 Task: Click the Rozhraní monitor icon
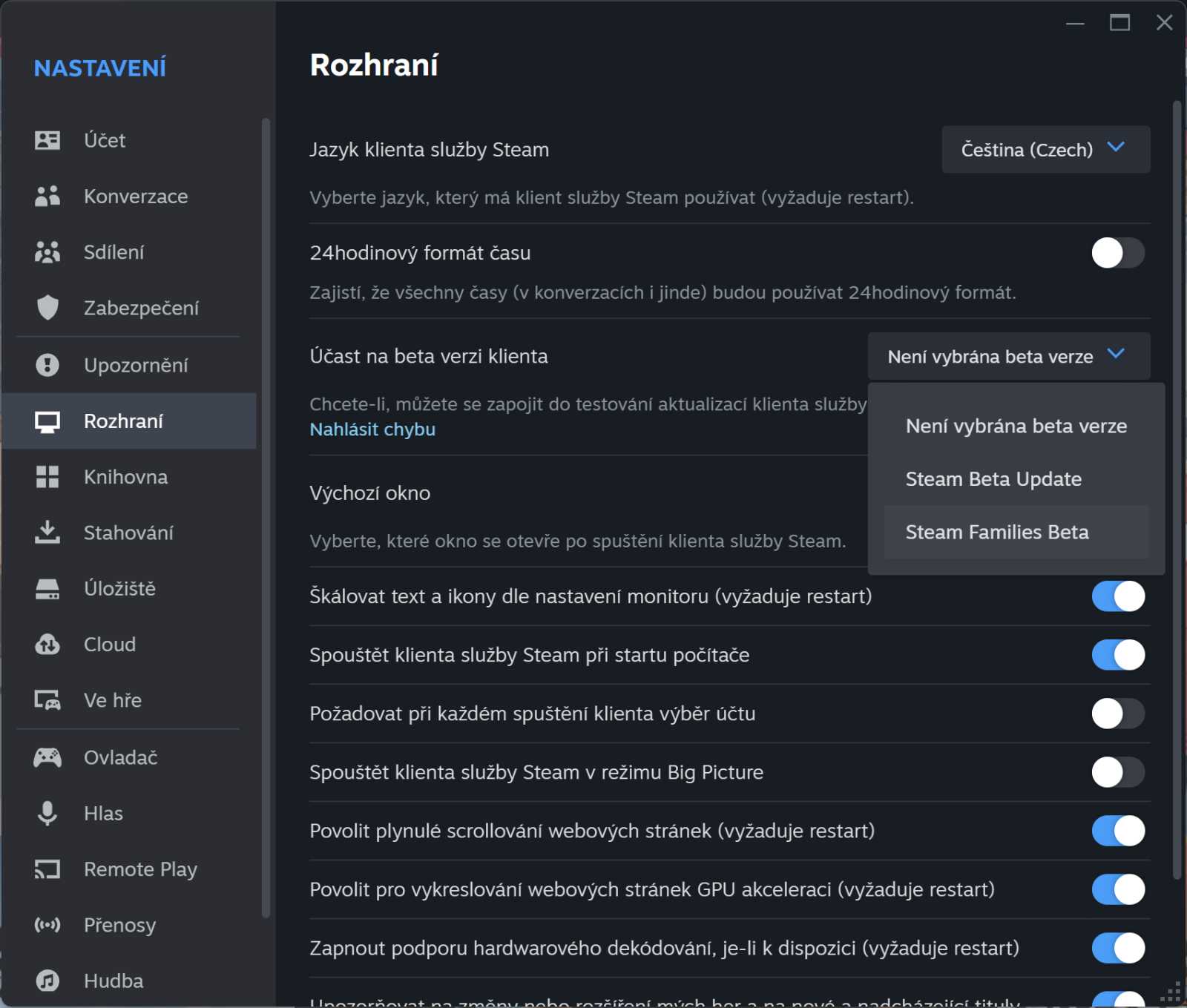[47, 421]
